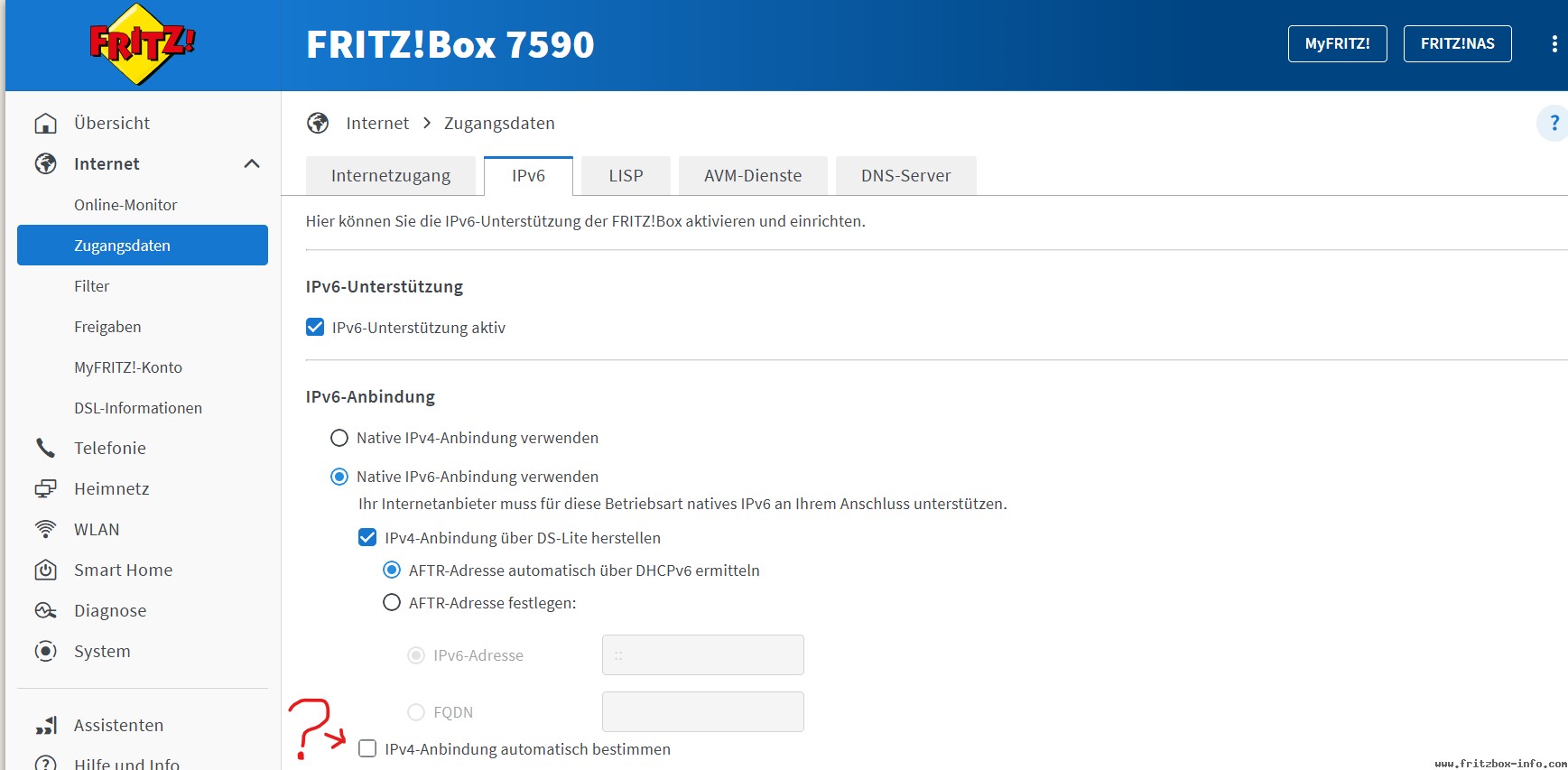
Task: Click the Smart Home power icon
Action: [x=45, y=570]
